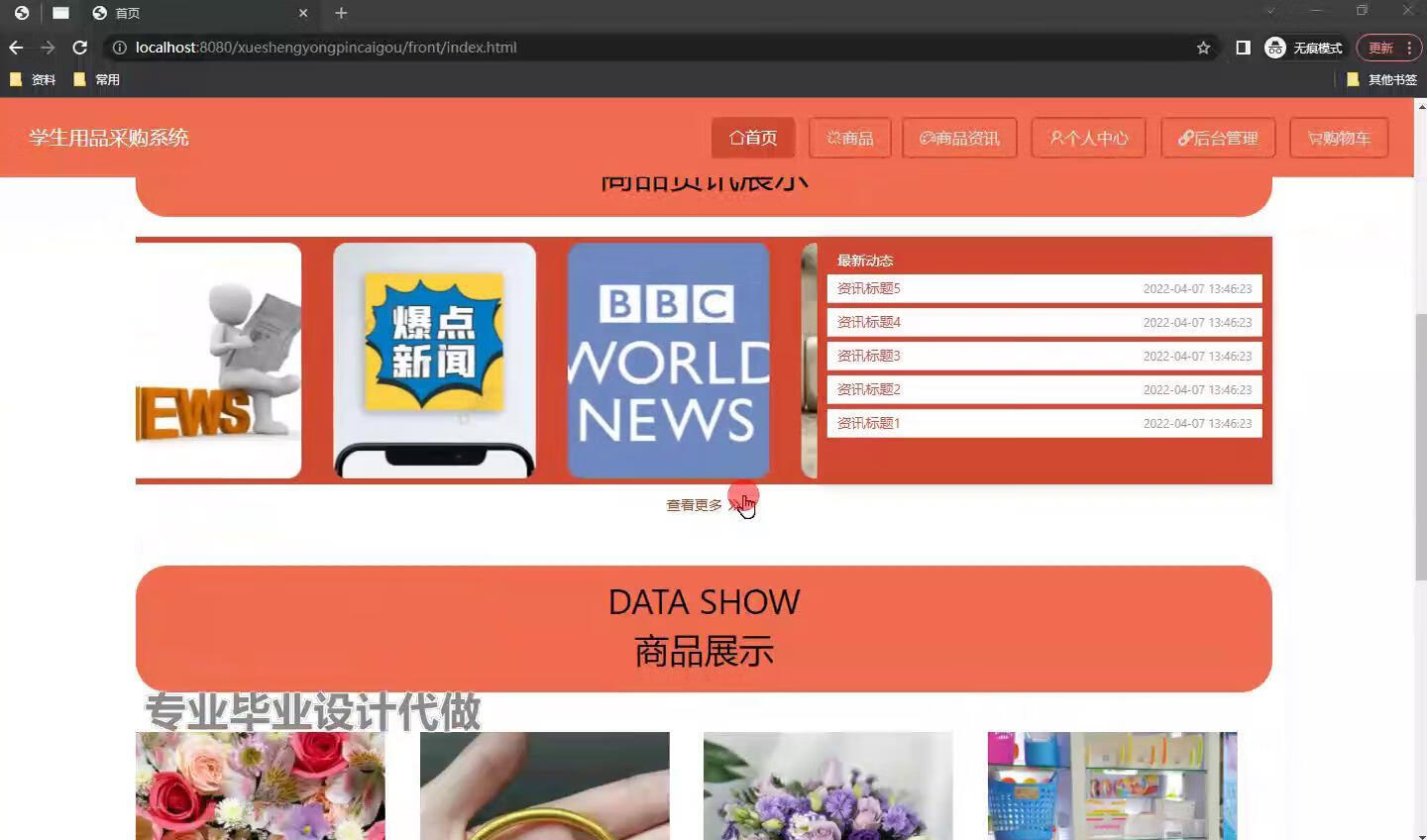Click the page vertical scrollbar thumb
This screenshot has width=1427, height=840.
(1420, 446)
